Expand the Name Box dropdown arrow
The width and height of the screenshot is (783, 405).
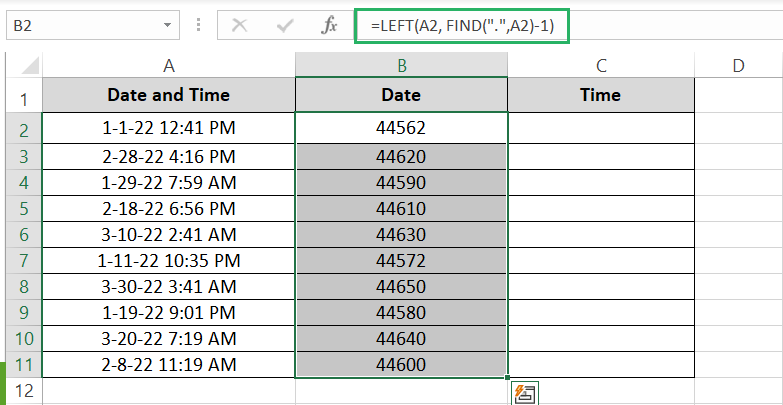pos(176,27)
